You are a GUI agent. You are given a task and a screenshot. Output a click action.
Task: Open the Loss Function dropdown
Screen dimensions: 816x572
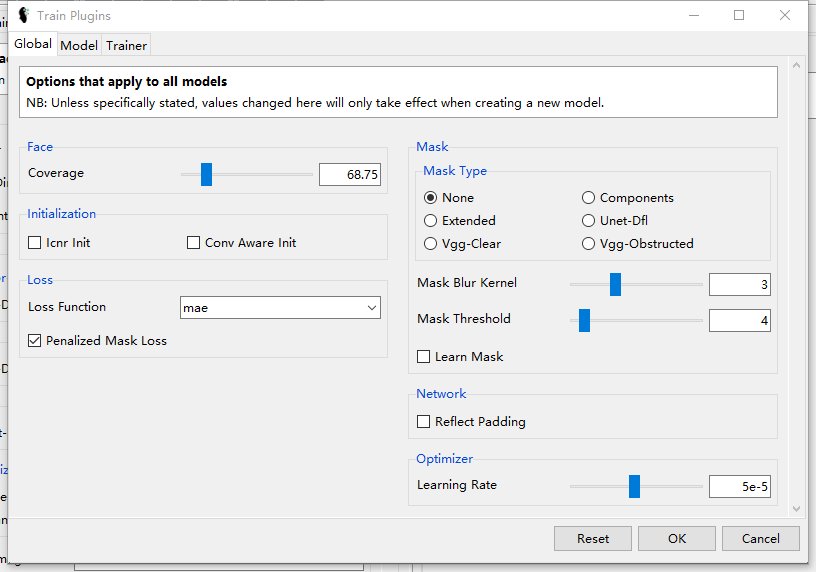(x=280, y=308)
